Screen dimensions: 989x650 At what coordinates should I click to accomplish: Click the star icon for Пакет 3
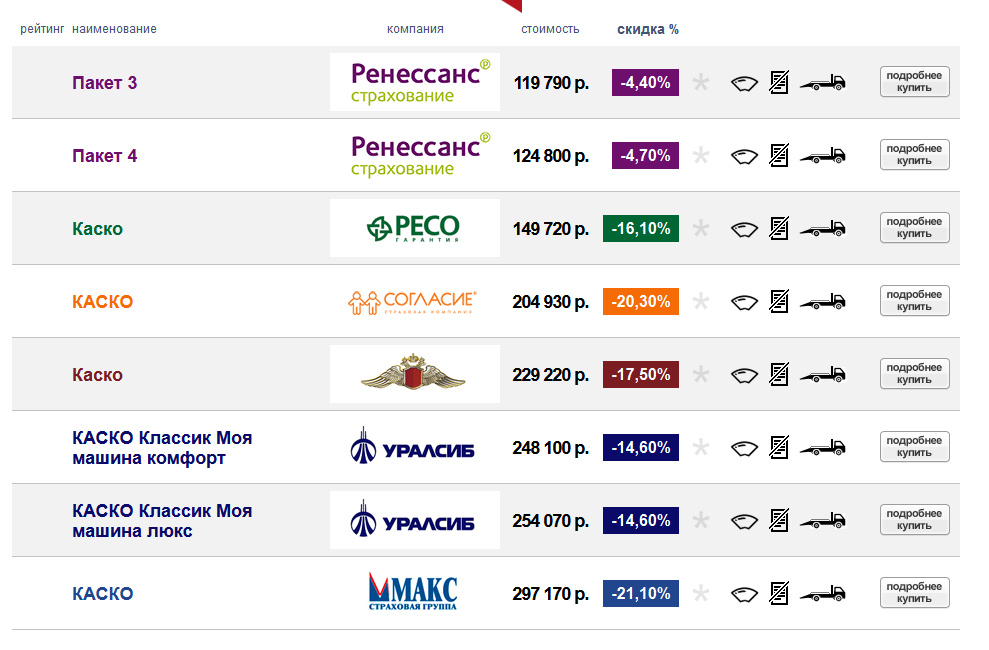tap(701, 83)
